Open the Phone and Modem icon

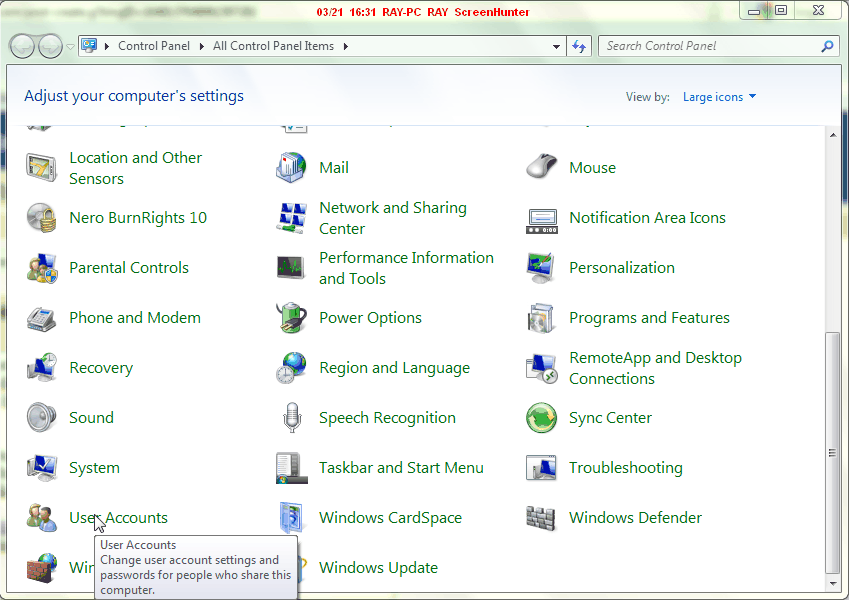pyautogui.click(x=41, y=318)
